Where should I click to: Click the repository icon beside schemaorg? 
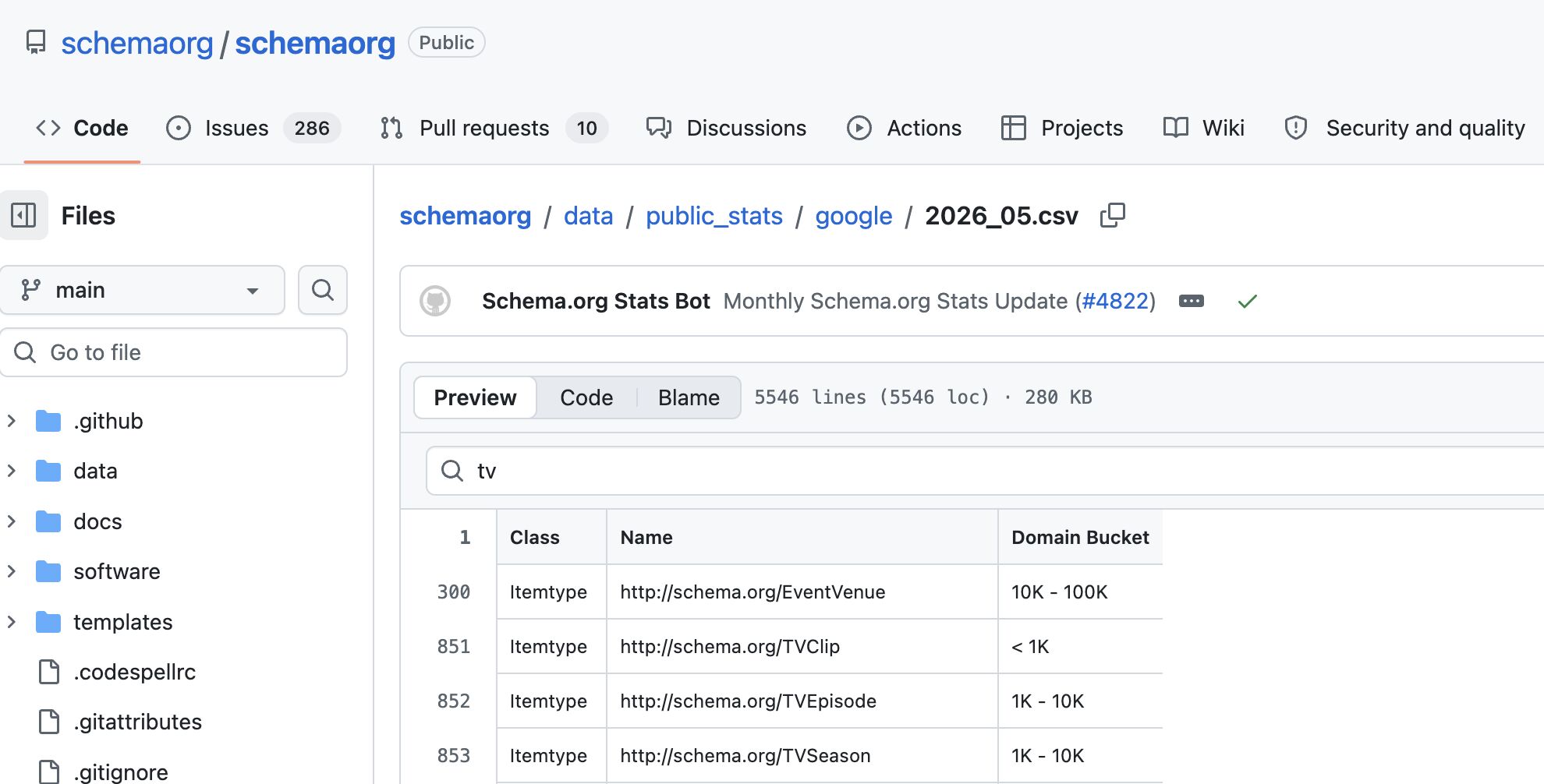pyautogui.click(x=36, y=42)
